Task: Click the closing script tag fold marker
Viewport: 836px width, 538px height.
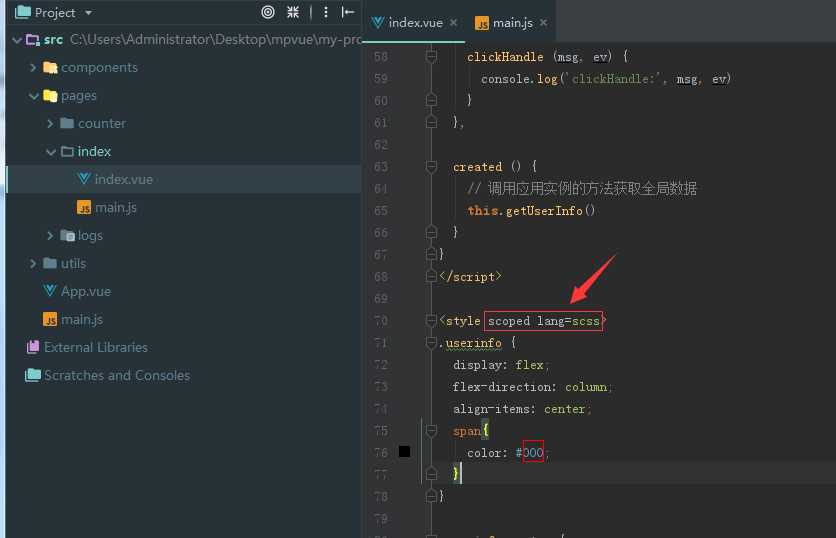Action: 431,276
